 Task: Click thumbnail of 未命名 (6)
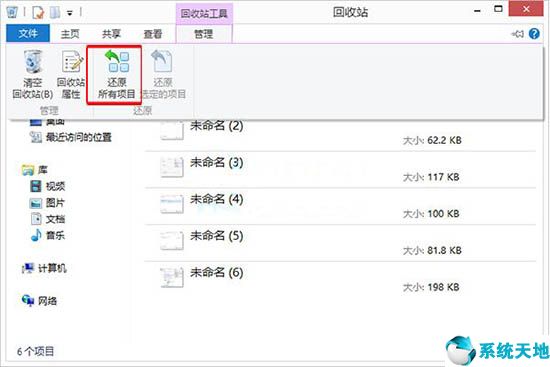(172, 277)
